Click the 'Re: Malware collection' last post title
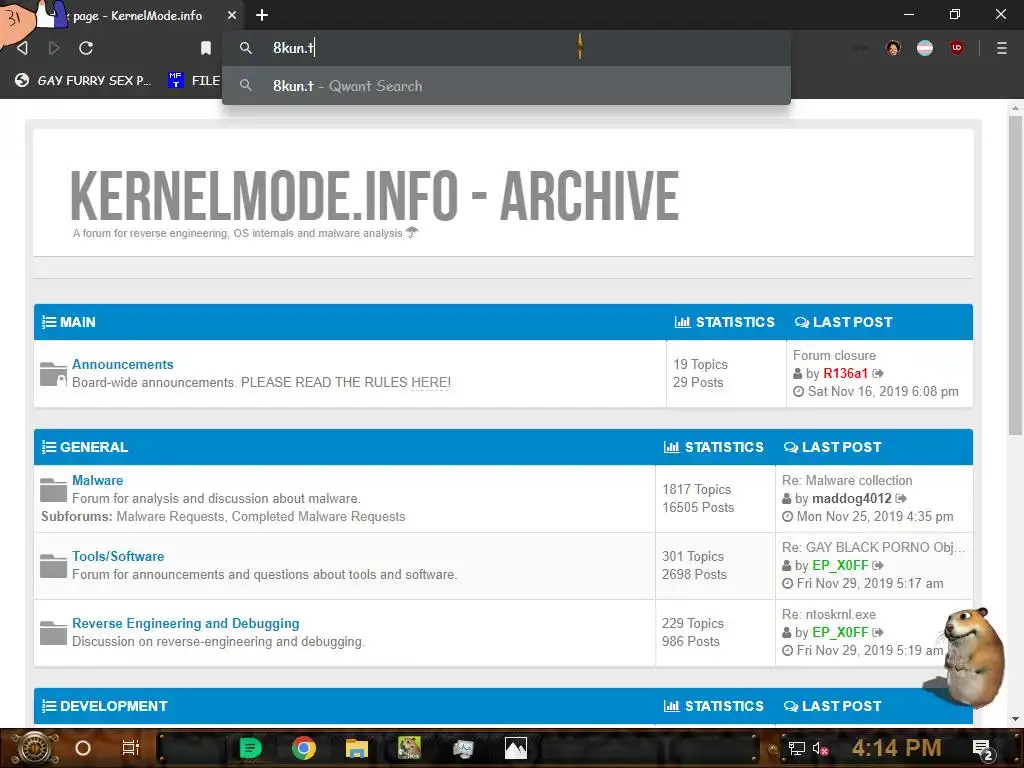The width and height of the screenshot is (1024, 768). pos(847,480)
